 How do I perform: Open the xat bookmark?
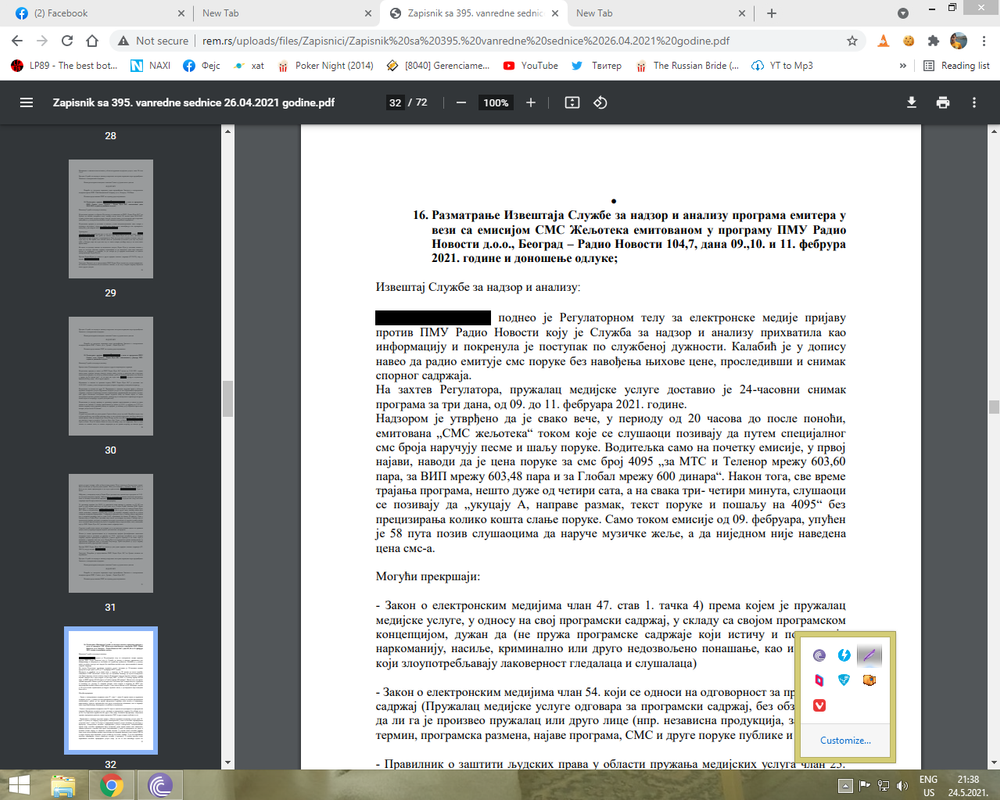[249, 66]
